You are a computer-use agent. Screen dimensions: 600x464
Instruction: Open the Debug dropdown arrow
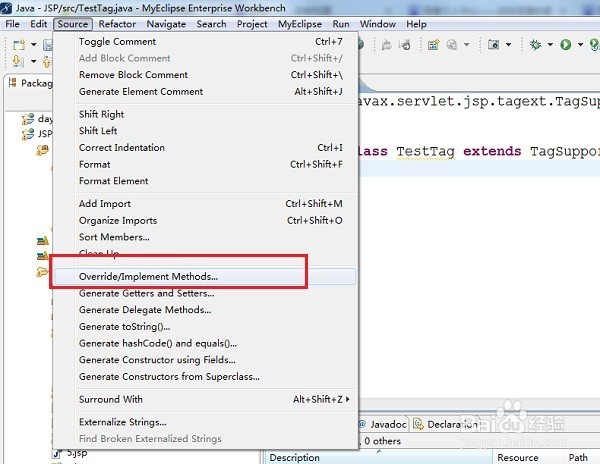550,45
